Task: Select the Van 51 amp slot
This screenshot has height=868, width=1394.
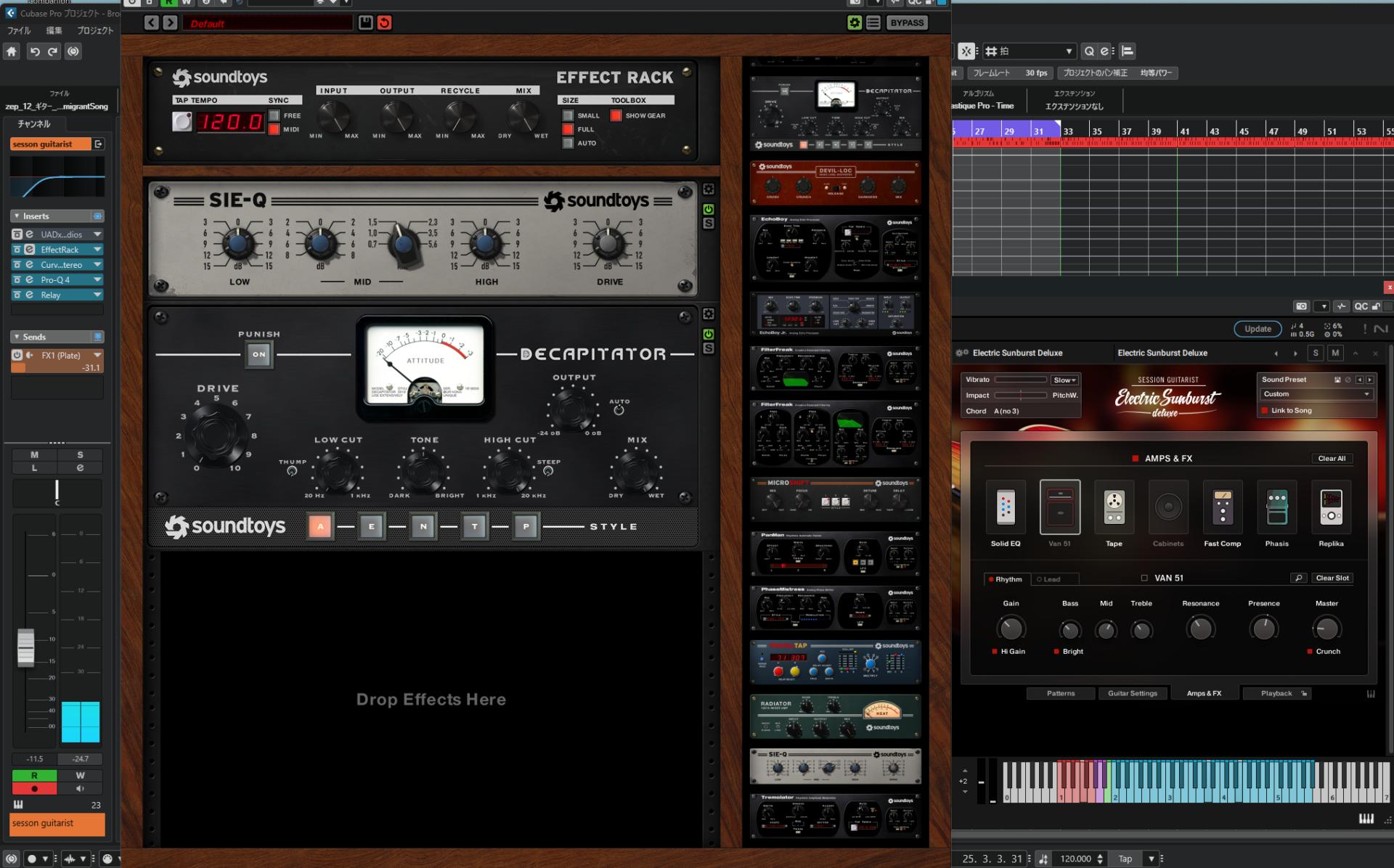Action: click(1059, 507)
